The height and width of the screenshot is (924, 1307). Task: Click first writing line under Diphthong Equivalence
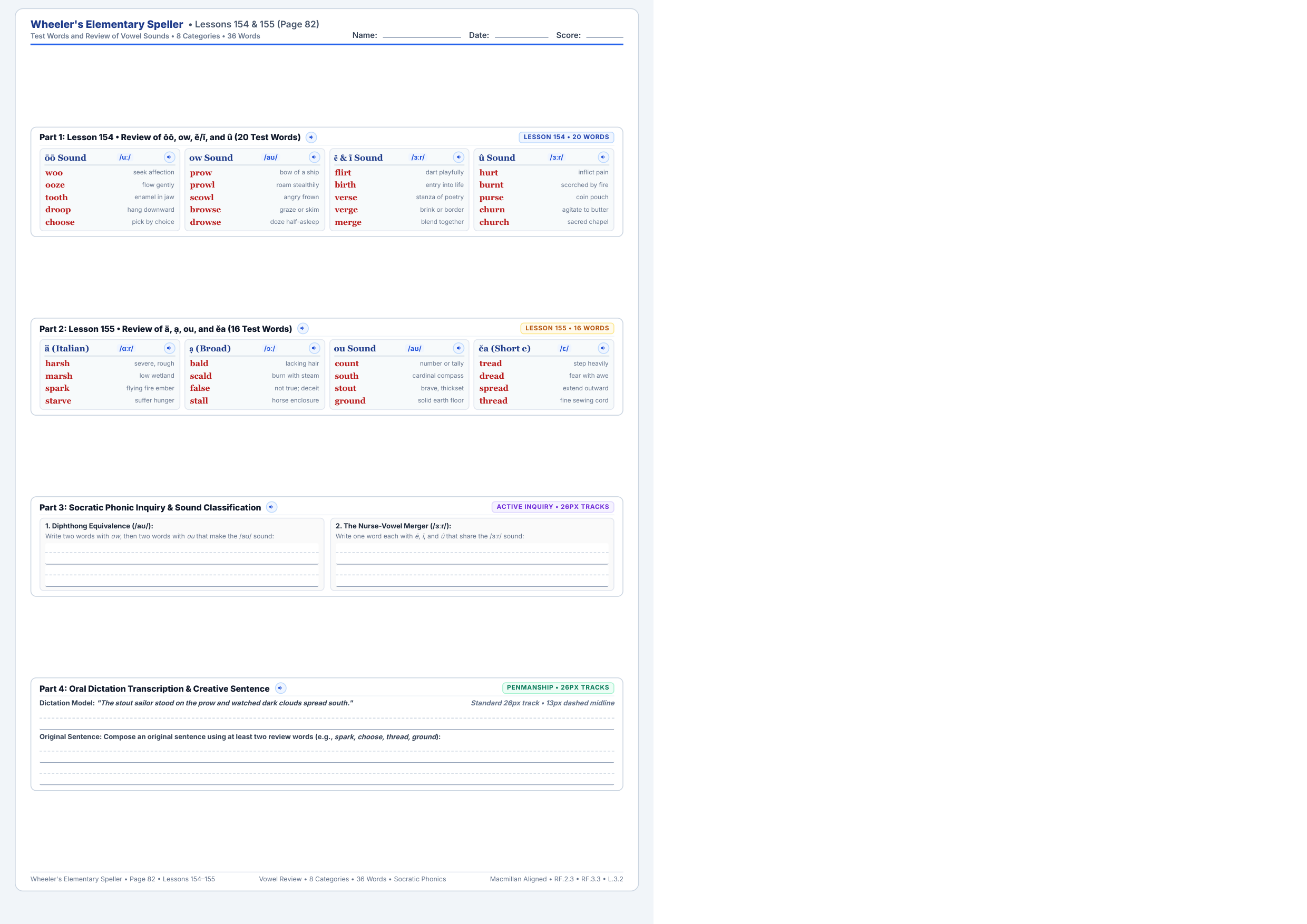pos(182,554)
